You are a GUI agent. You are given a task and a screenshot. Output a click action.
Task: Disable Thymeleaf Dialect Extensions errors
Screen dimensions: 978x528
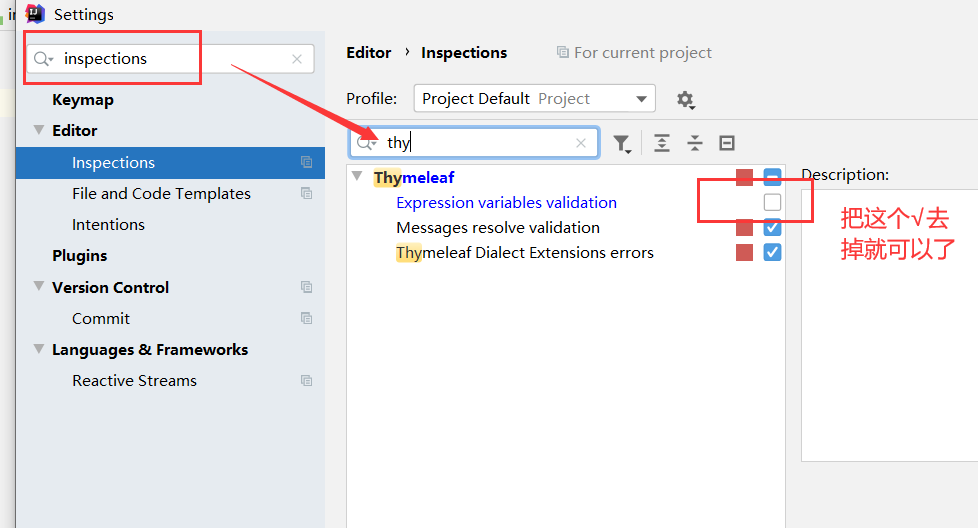pos(772,253)
